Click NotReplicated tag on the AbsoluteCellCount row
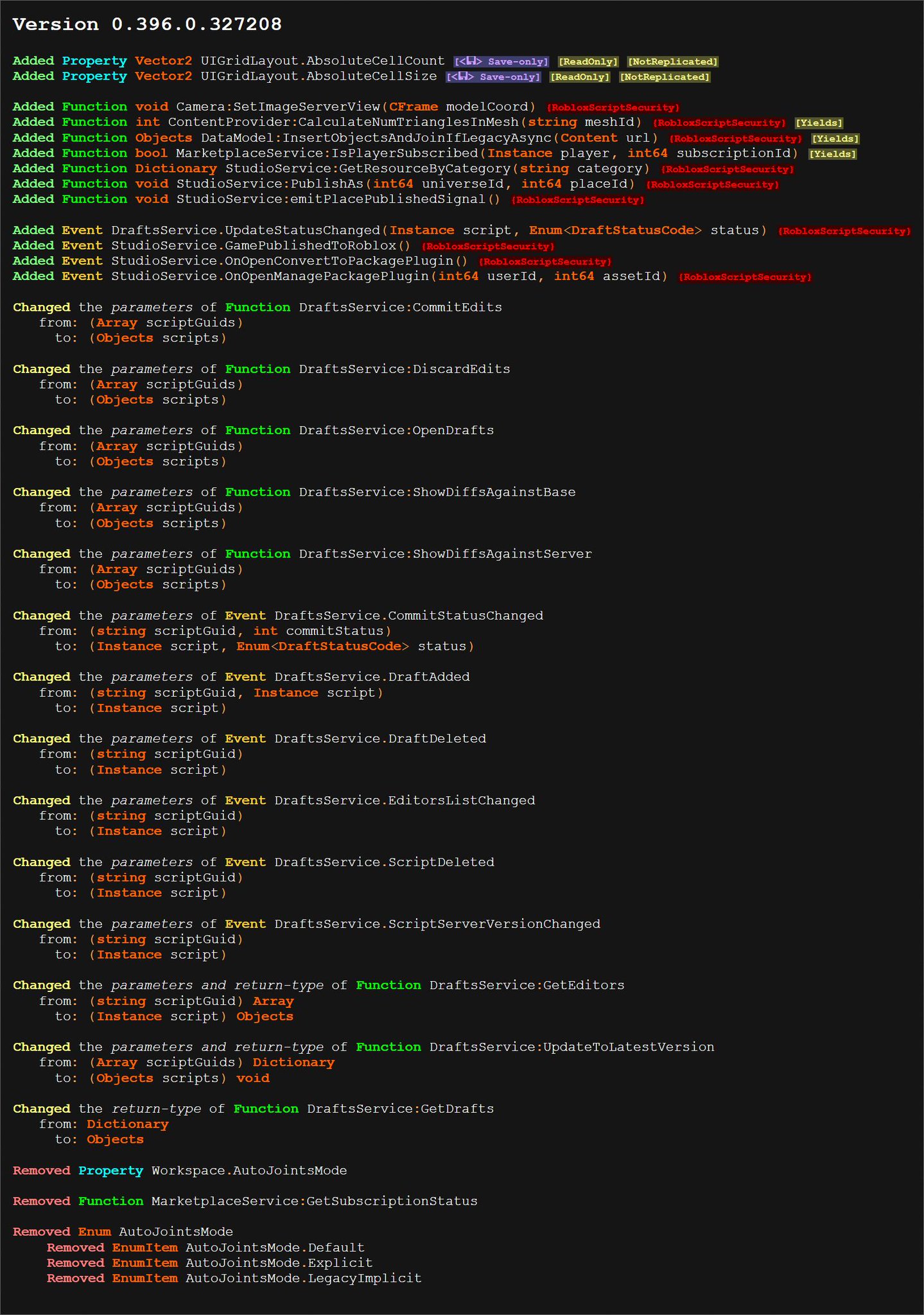 672,62
